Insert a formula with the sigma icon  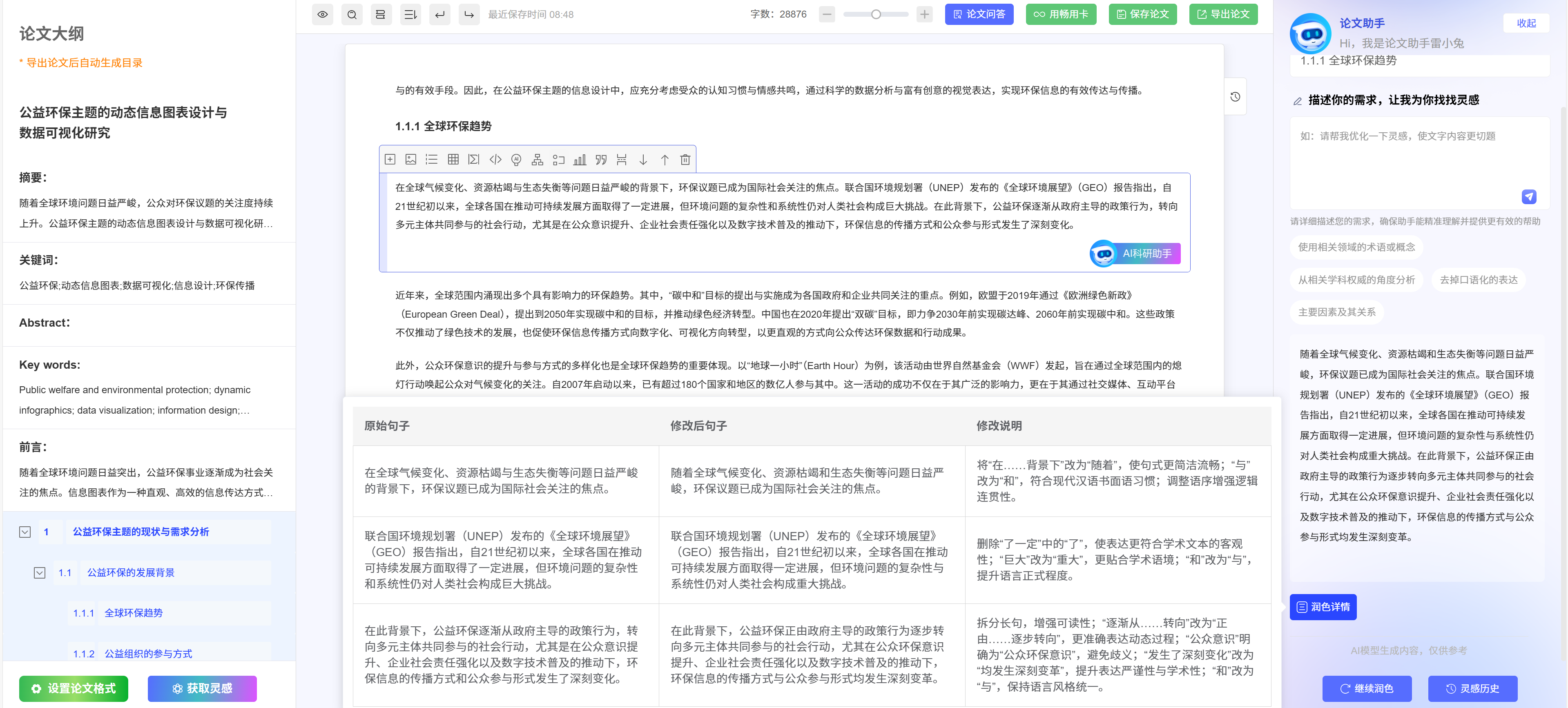(473, 159)
